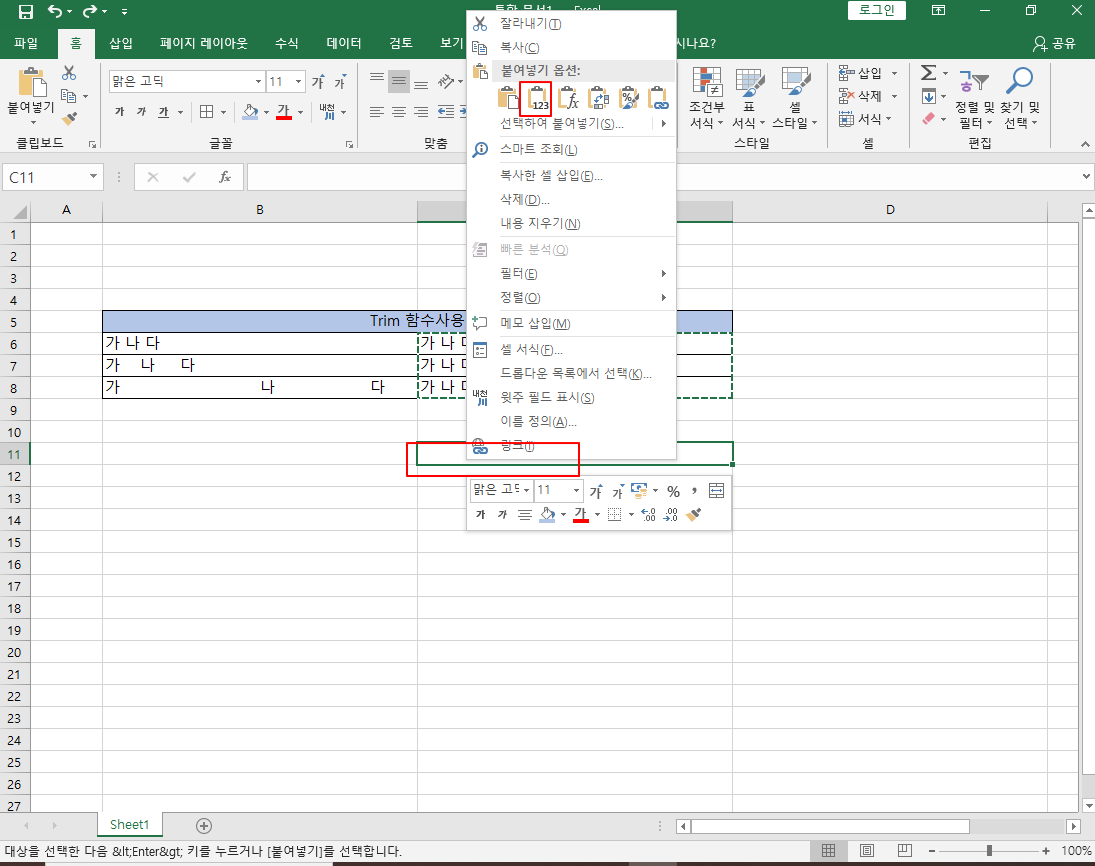Click the 로그인 button in the title bar
Screen dimensions: 1095x866
tap(876, 10)
